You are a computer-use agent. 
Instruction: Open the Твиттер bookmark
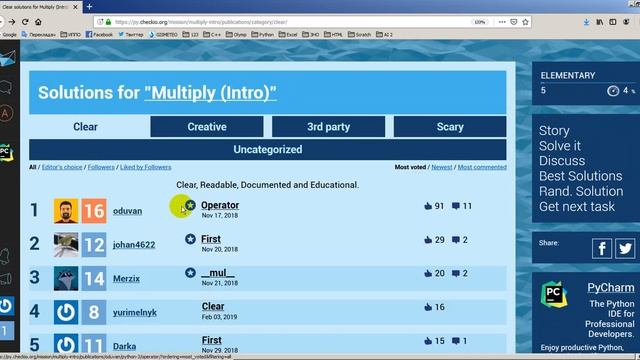[x=131, y=35]
